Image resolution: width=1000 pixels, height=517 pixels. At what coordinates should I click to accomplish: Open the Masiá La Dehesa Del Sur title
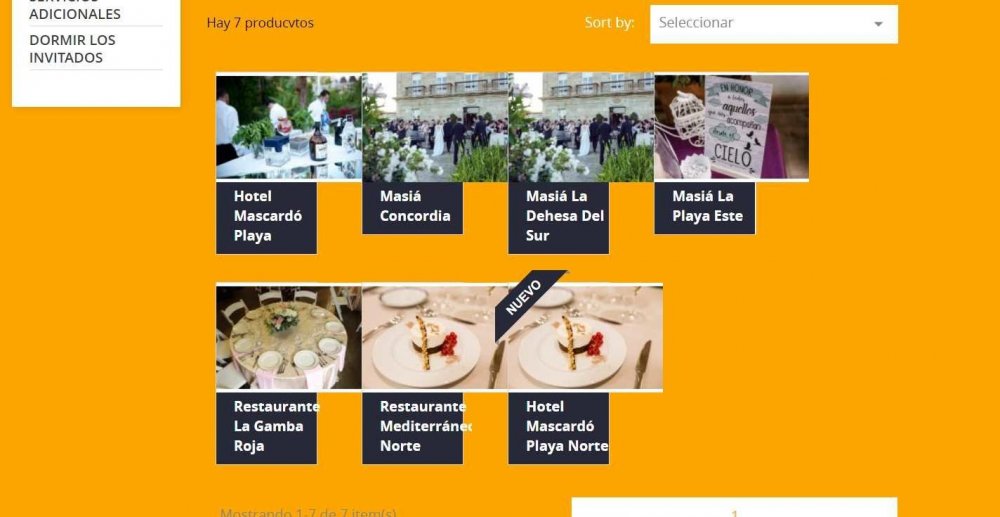[564, 215]
